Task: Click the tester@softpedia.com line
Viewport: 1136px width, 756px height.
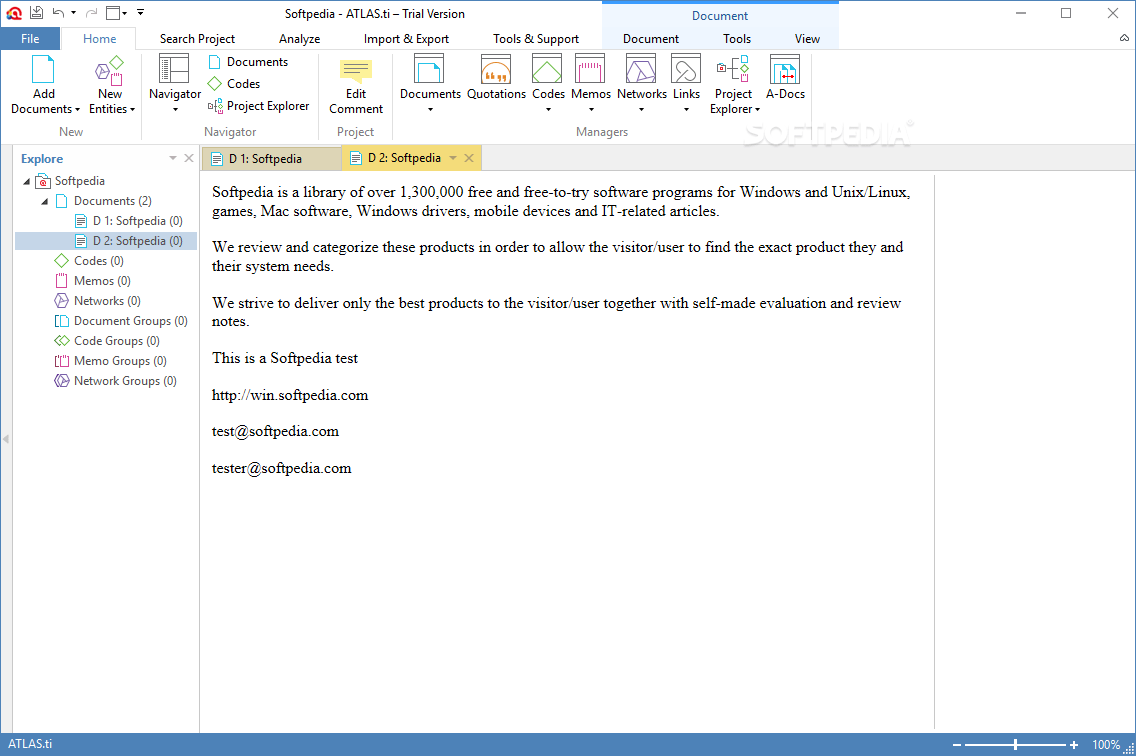Action: (281, 468)
